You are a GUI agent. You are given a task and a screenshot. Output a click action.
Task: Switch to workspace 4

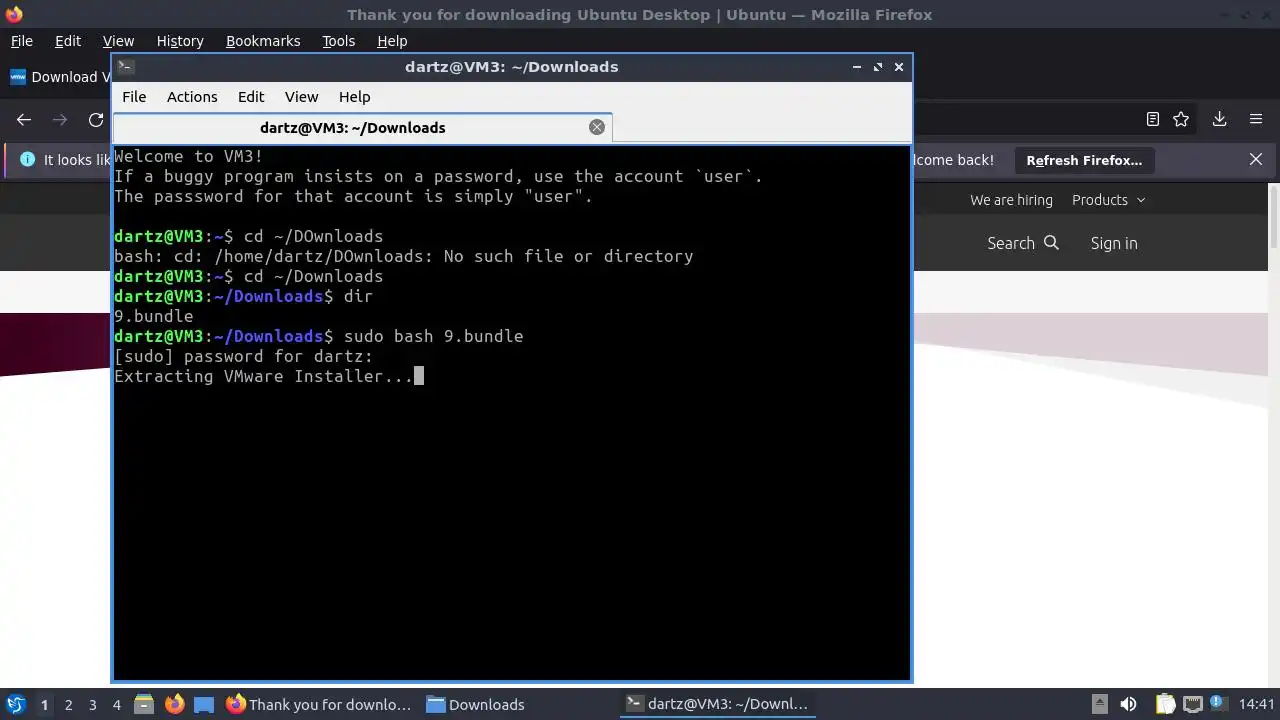point(116,705)
